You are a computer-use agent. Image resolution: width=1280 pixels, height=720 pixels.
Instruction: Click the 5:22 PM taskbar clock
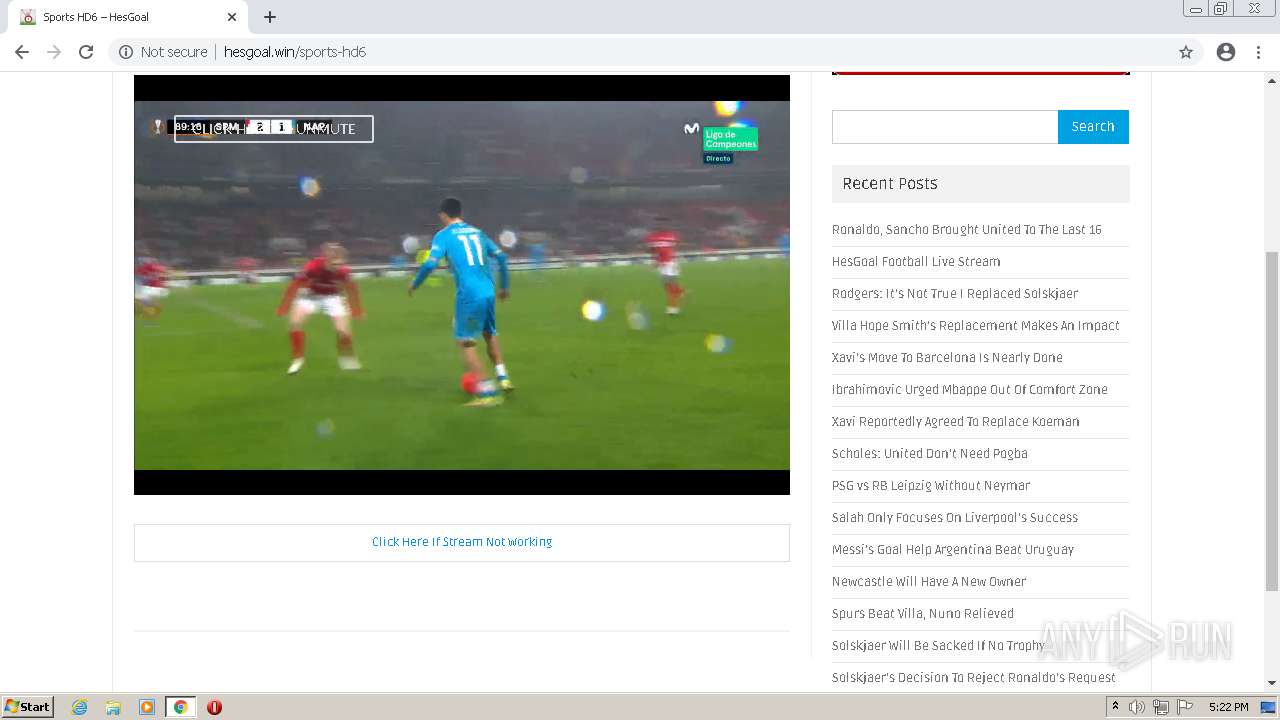click(1228, 707)
